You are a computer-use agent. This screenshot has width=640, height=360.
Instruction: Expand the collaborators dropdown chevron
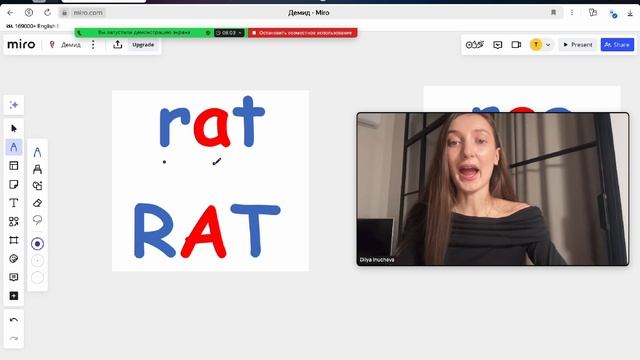[548, 45]
